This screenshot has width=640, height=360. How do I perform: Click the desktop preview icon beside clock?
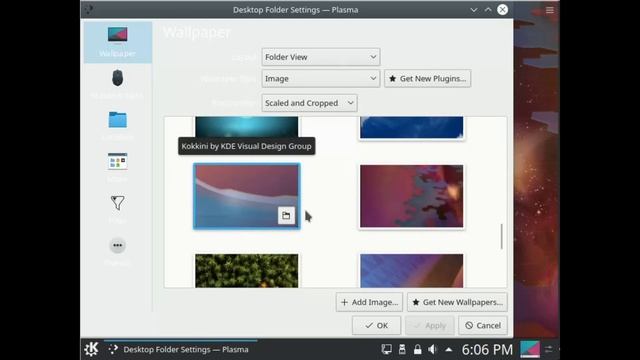coord(530,349)
